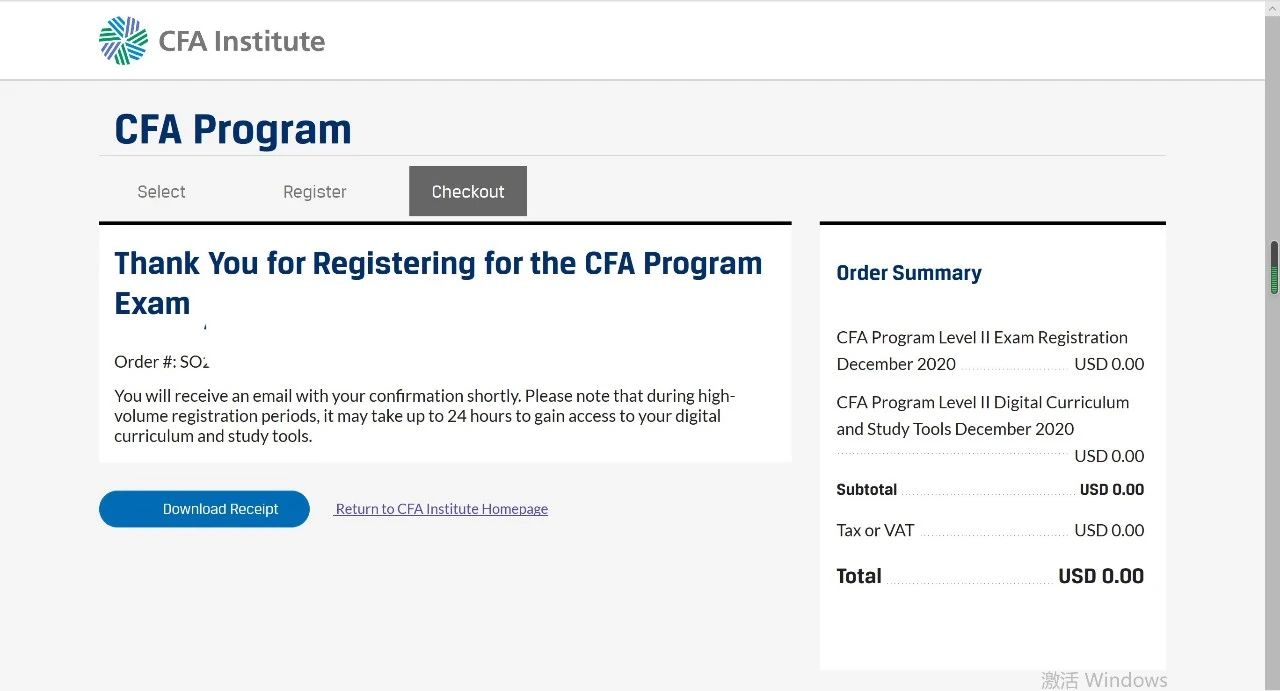Open Return to CFA Institute Homepage link
1280x691 pixels.
pos(441,509)
